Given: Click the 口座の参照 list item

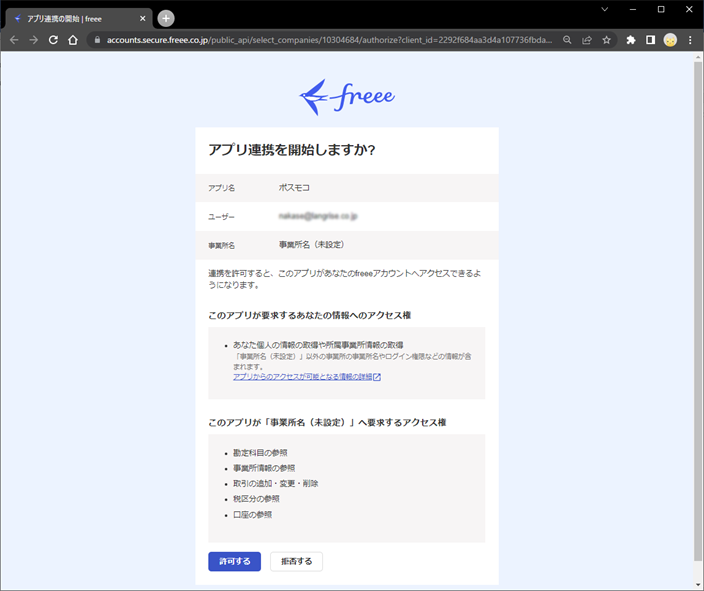Looking at the screenshot, I should coord(252,515).
